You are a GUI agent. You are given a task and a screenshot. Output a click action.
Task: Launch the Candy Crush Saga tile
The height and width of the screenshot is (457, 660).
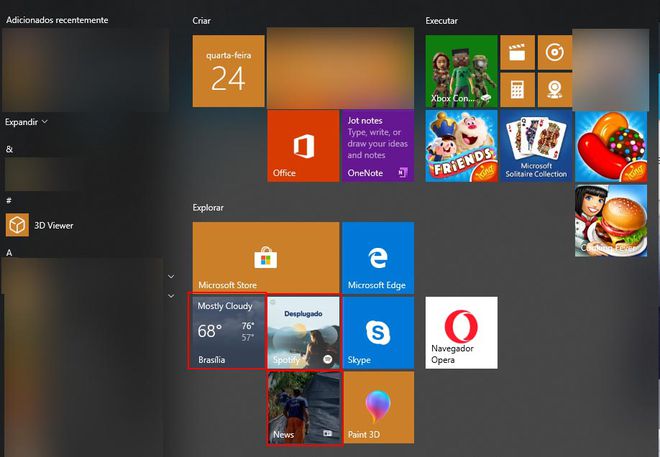[611, 146]
